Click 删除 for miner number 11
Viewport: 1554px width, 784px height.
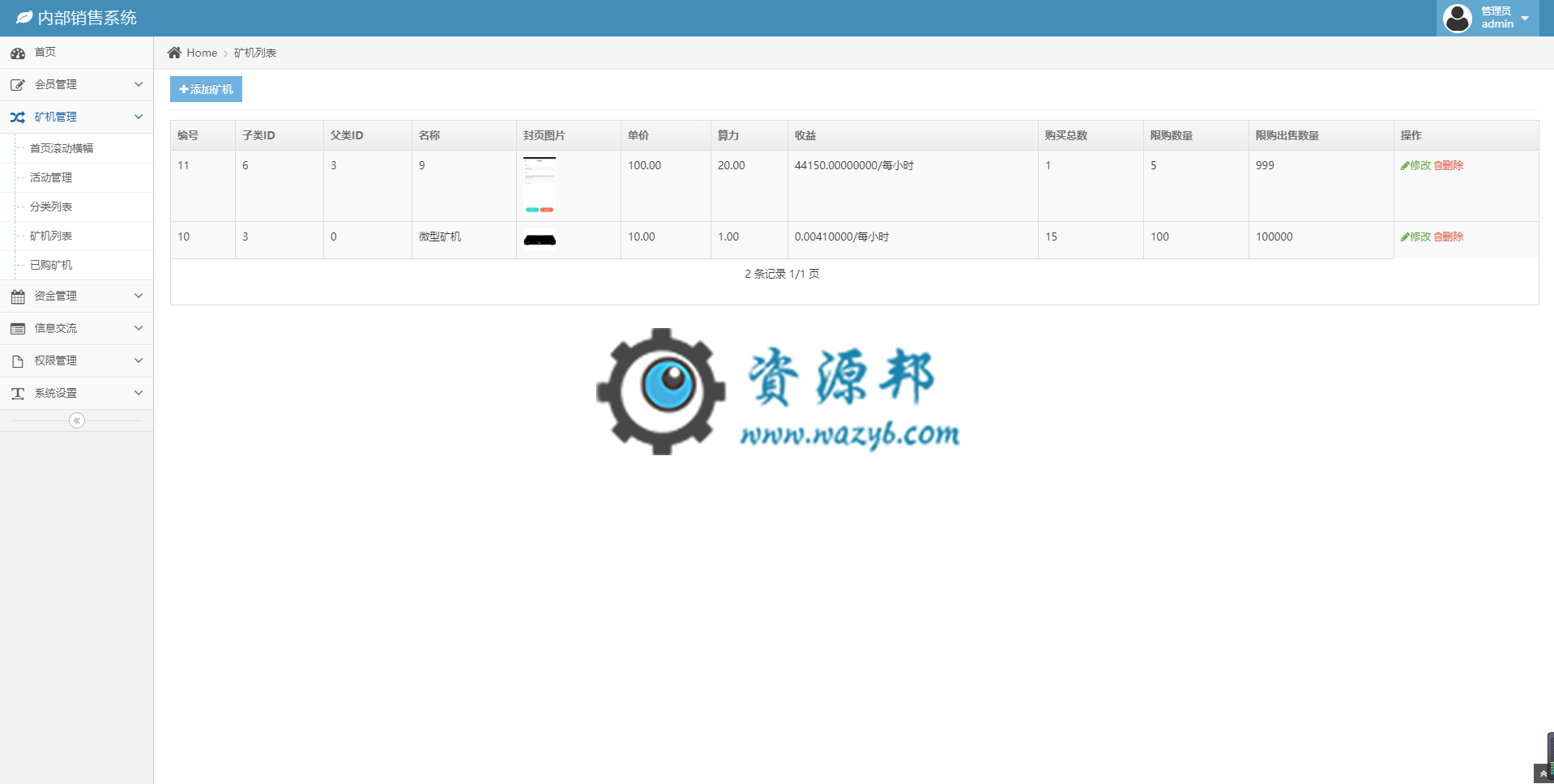(1449, 165)
